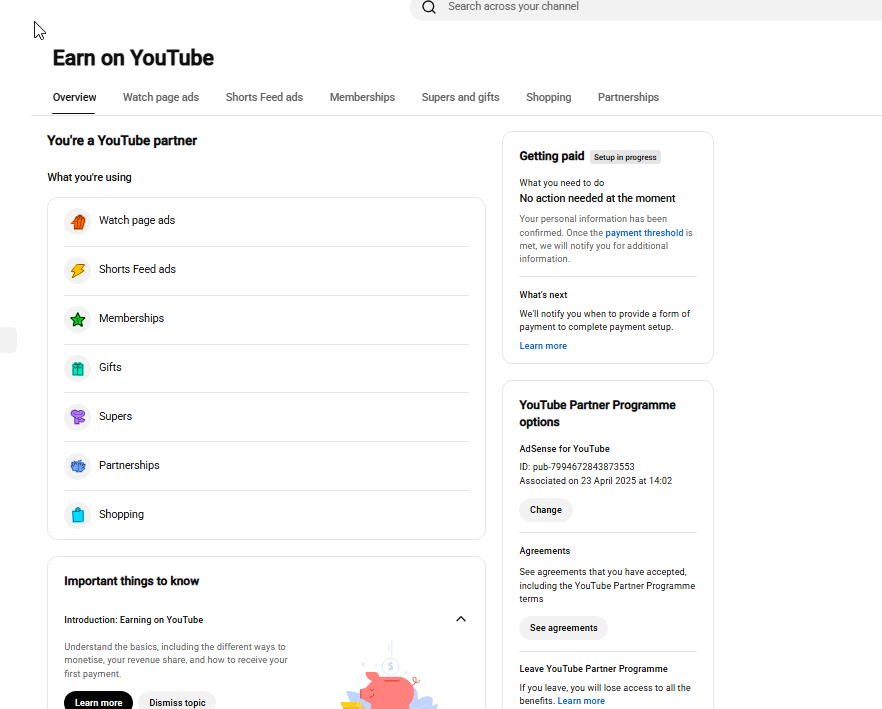The height and width of the screenshot is (709, 882).
Task: Click Learn more under What's next
Action: tap(543, 346)
